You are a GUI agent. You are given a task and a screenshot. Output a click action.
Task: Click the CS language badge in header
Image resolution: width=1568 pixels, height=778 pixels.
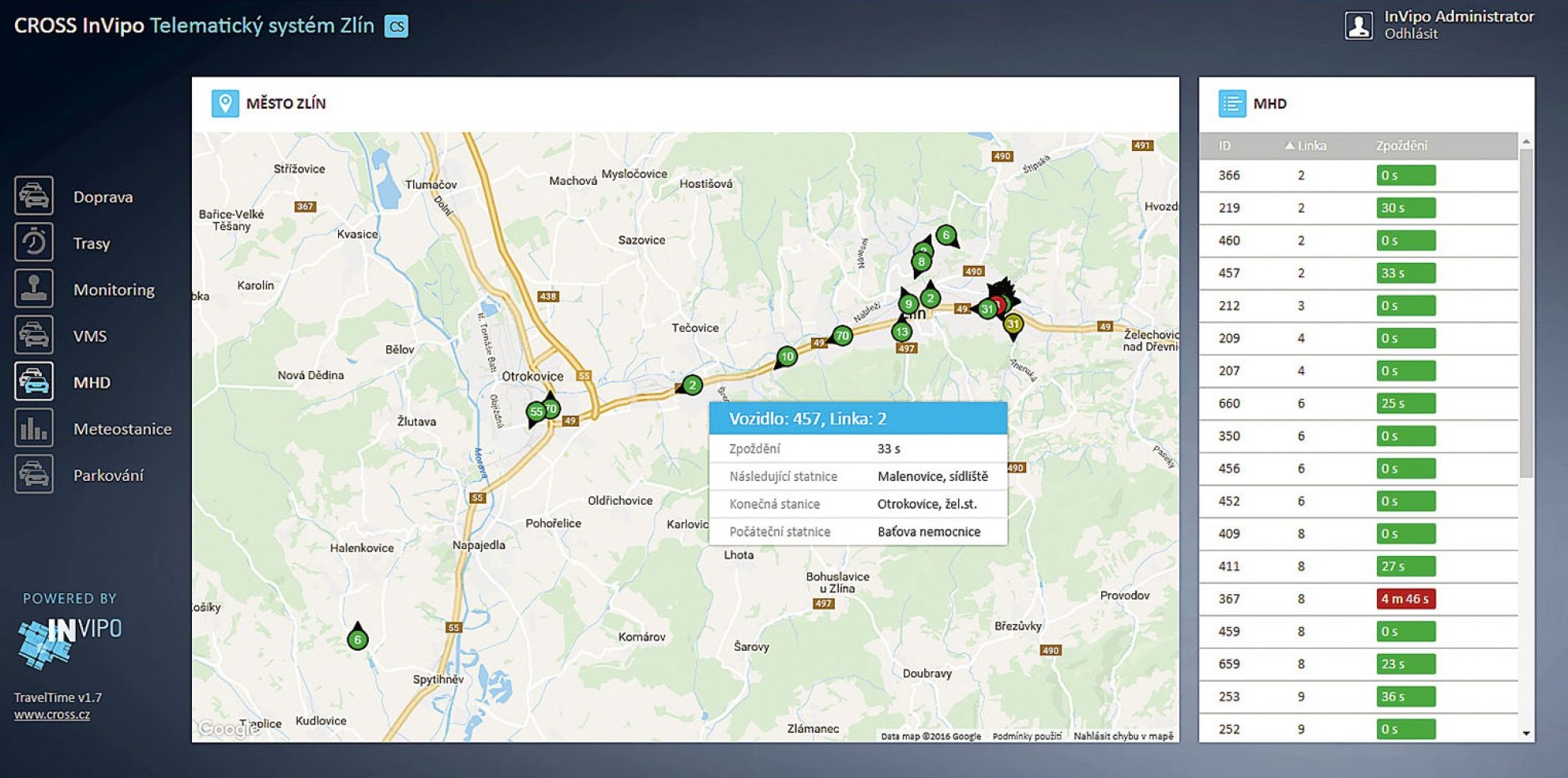(x=396, y=26)
